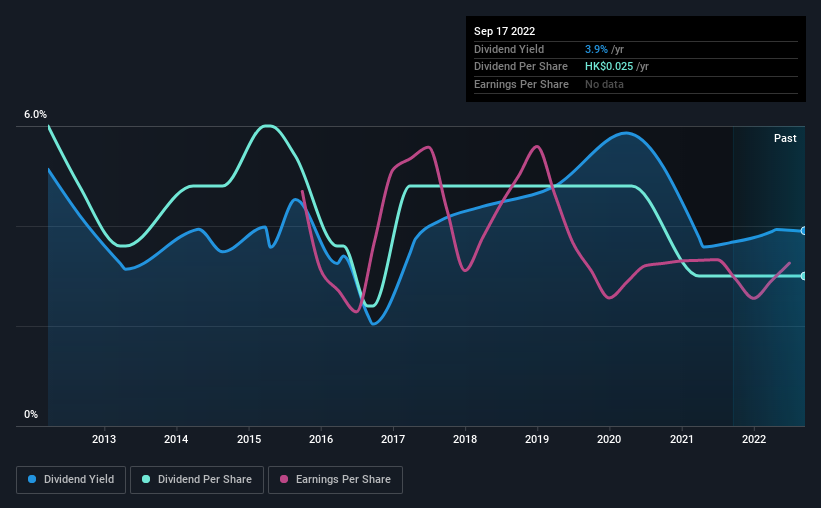Click the HK$0.025 dividend per share value

click(609, 67)
